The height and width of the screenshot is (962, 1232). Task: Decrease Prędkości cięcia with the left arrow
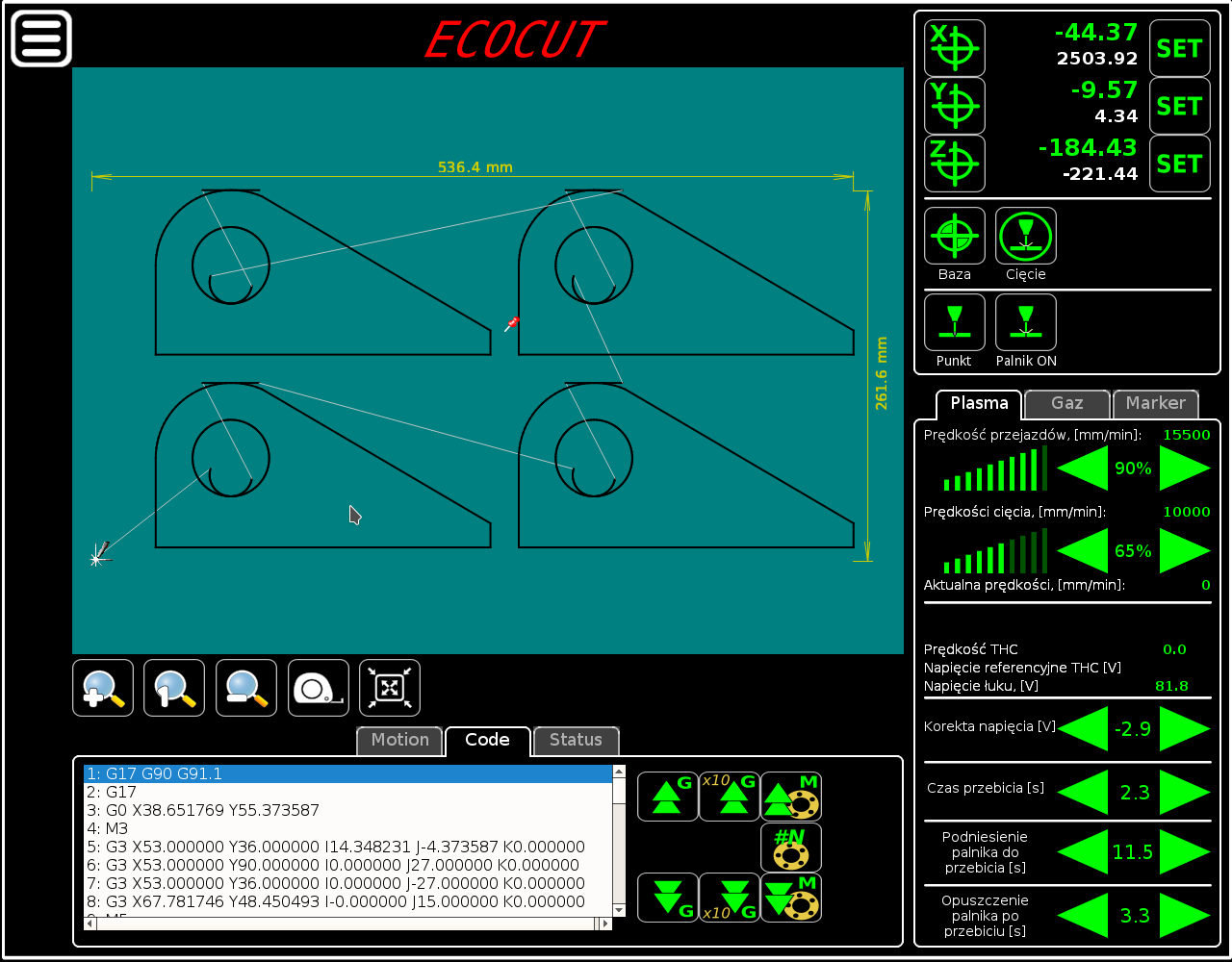tap(1083, 551)
